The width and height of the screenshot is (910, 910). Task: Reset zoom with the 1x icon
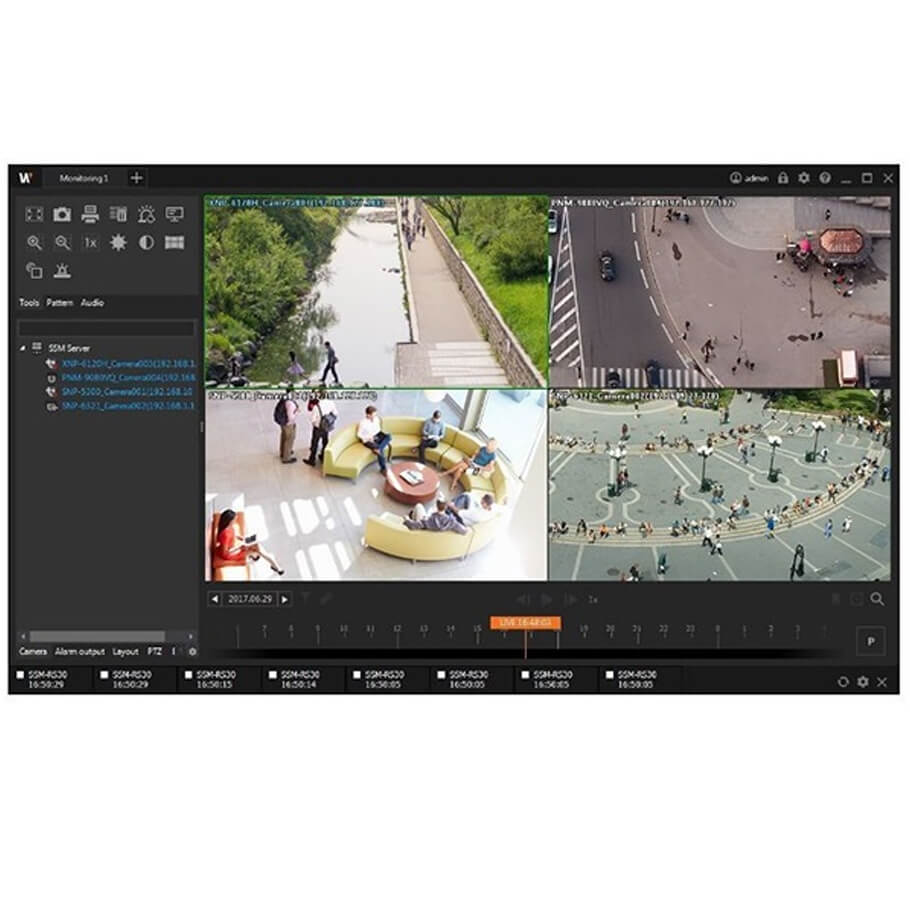coord(90,242)
